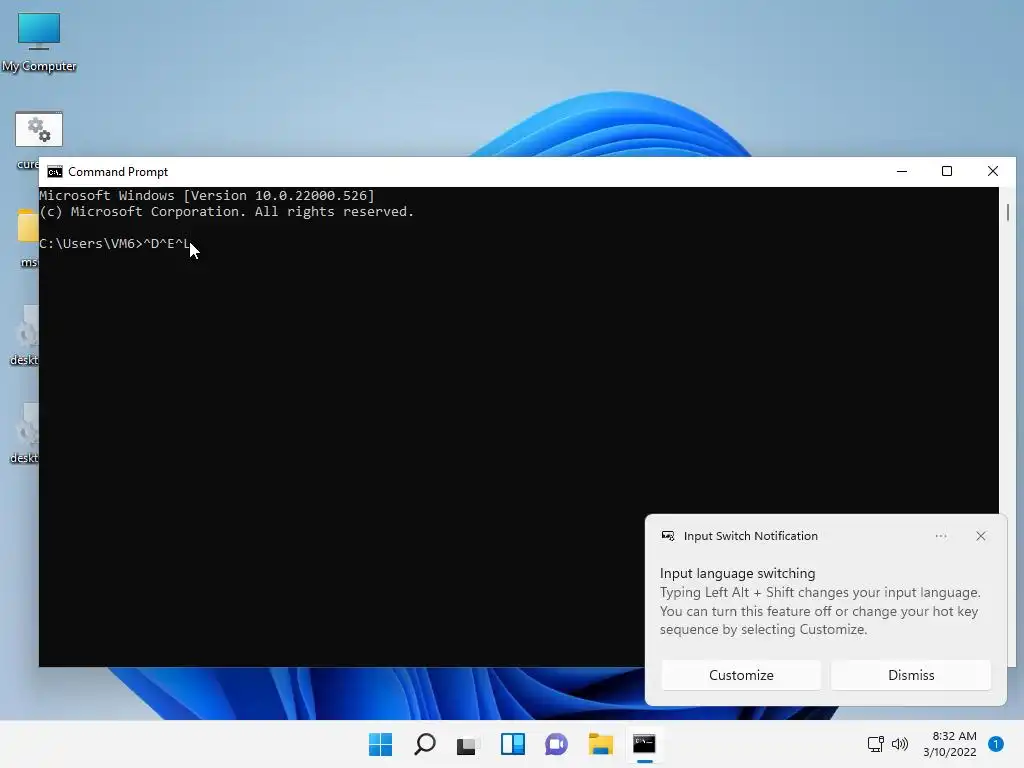This screenshot has height=768, width=1024.
Task: Click the Input Switch Notification icon
Action: pyautogui.click(x=667, y=536)
